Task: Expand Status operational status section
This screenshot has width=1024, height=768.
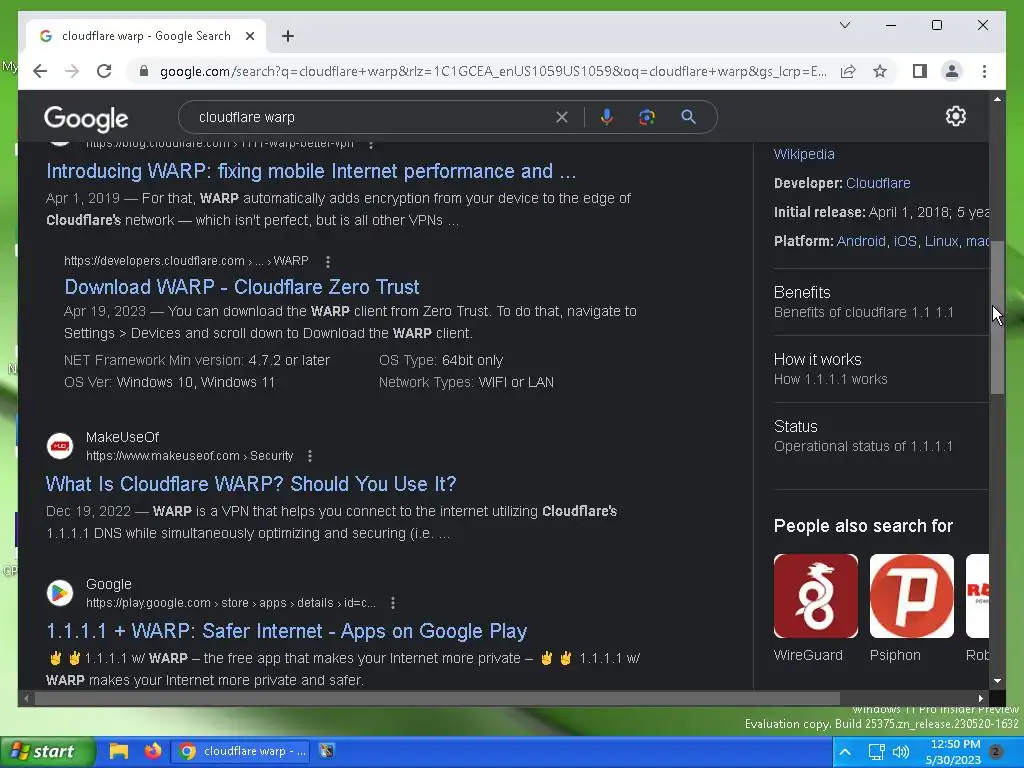Action: (x=881, y=436)
